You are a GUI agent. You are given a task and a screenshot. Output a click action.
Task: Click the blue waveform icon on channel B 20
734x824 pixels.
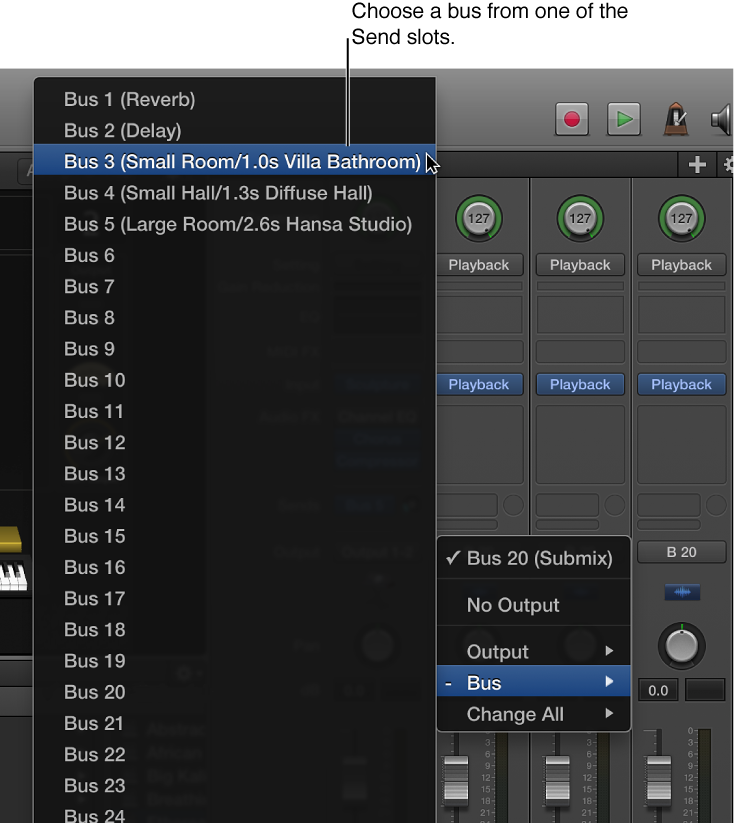pyautogui.click(x=681, y=592)
